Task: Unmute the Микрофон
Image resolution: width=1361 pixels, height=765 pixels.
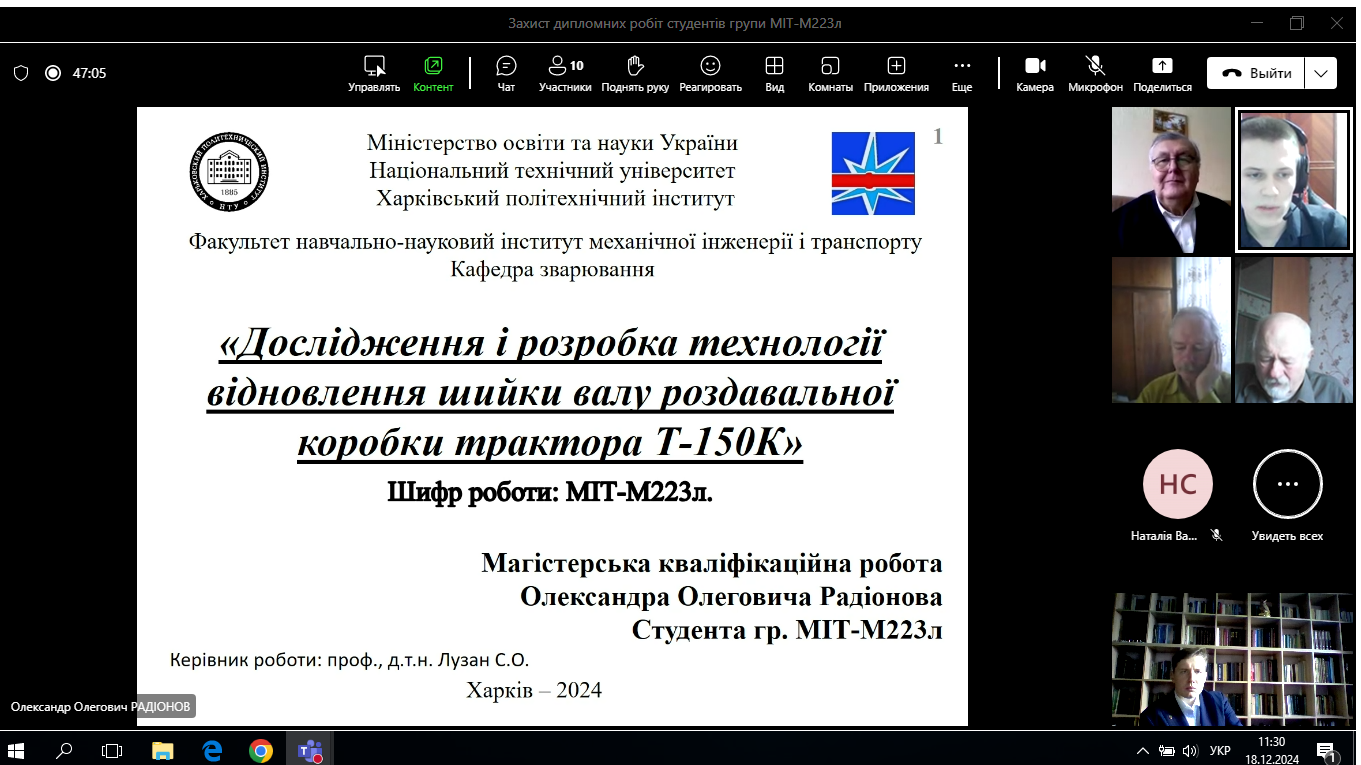Action: (x=1095, y=73)
